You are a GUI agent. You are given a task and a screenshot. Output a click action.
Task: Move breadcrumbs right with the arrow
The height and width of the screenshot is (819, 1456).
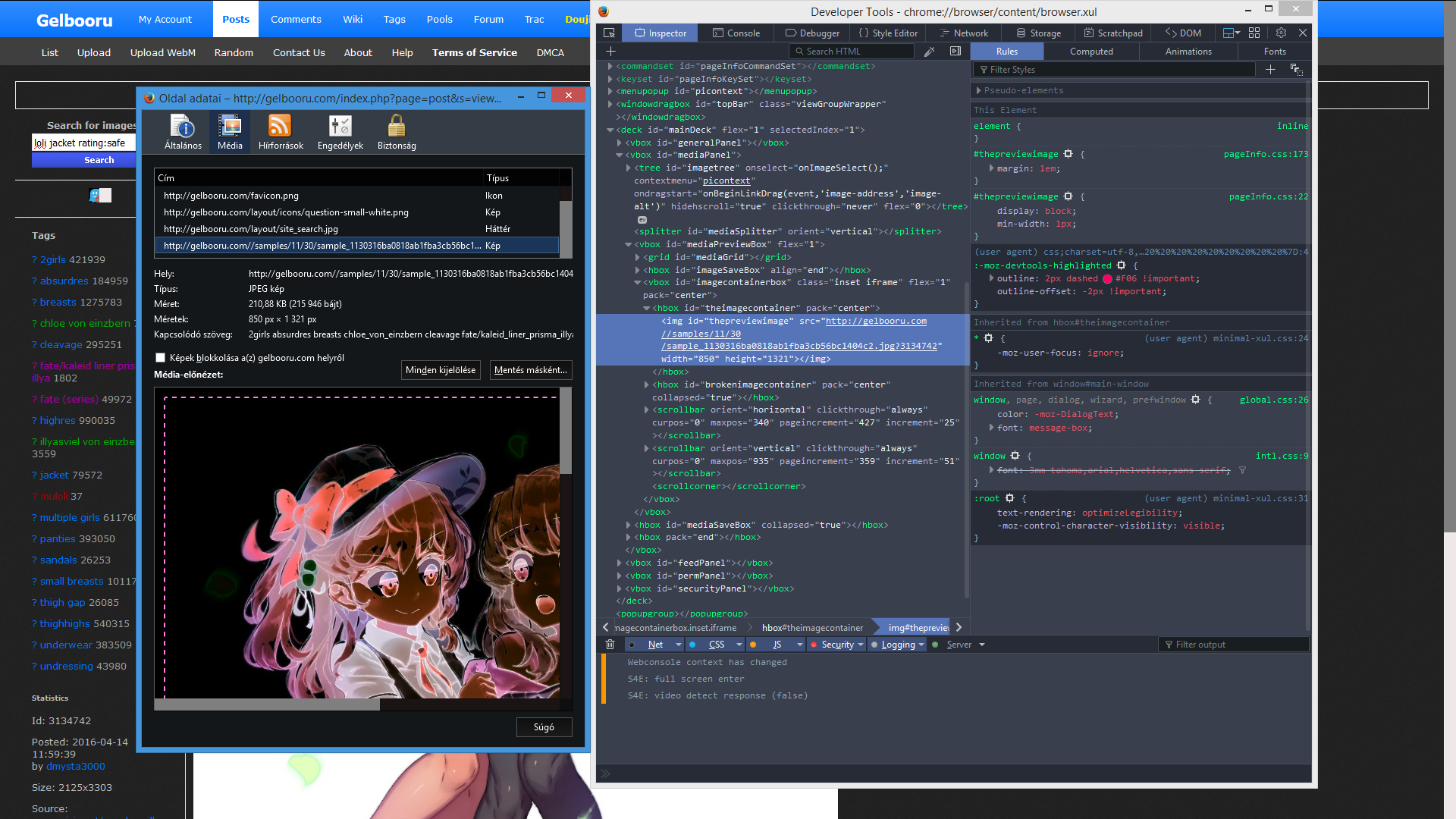959,628
